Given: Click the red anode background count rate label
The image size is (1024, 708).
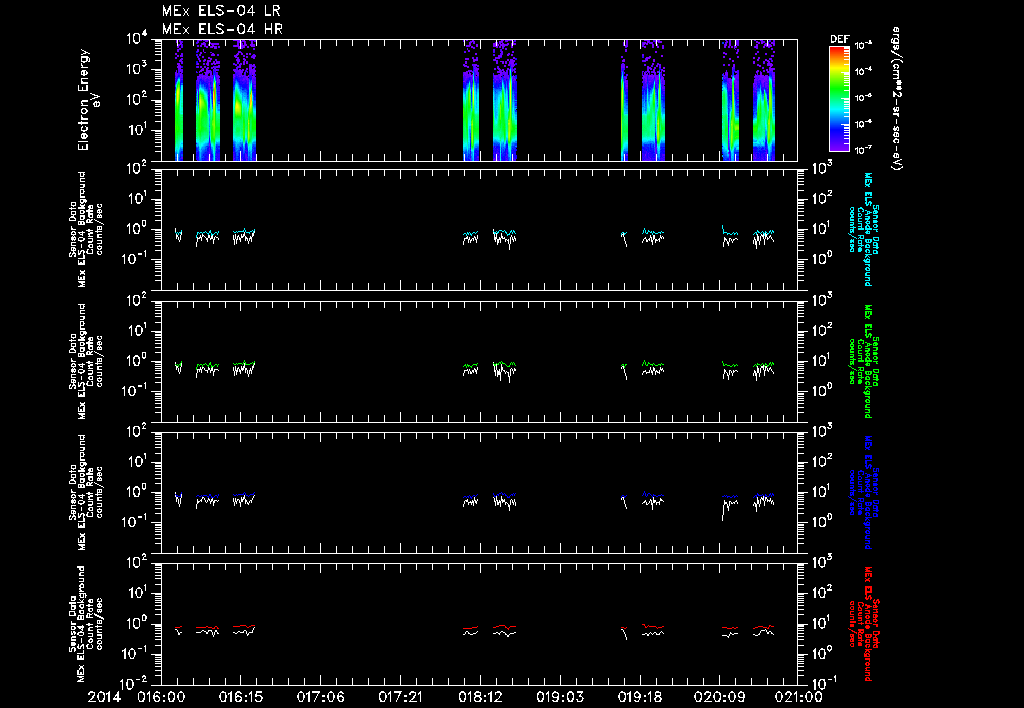Looking at the screenshot, I should (863, 624).
